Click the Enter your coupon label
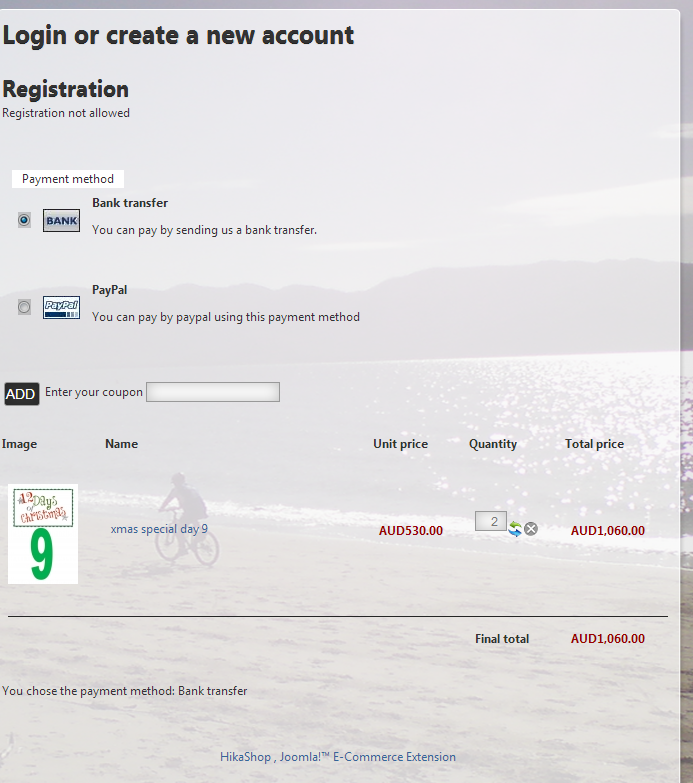Image resolution: width=693 pixels, height=783 pixels. click(94, 392)
